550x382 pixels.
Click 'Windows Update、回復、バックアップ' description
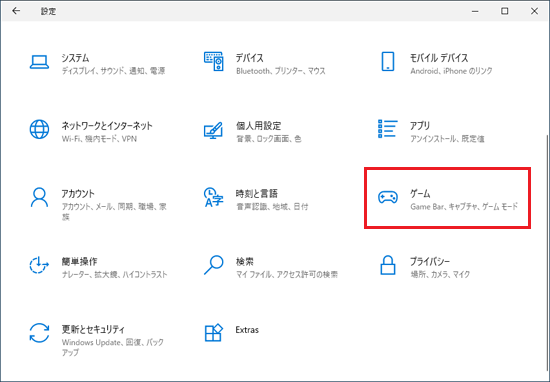click(113, 347)
